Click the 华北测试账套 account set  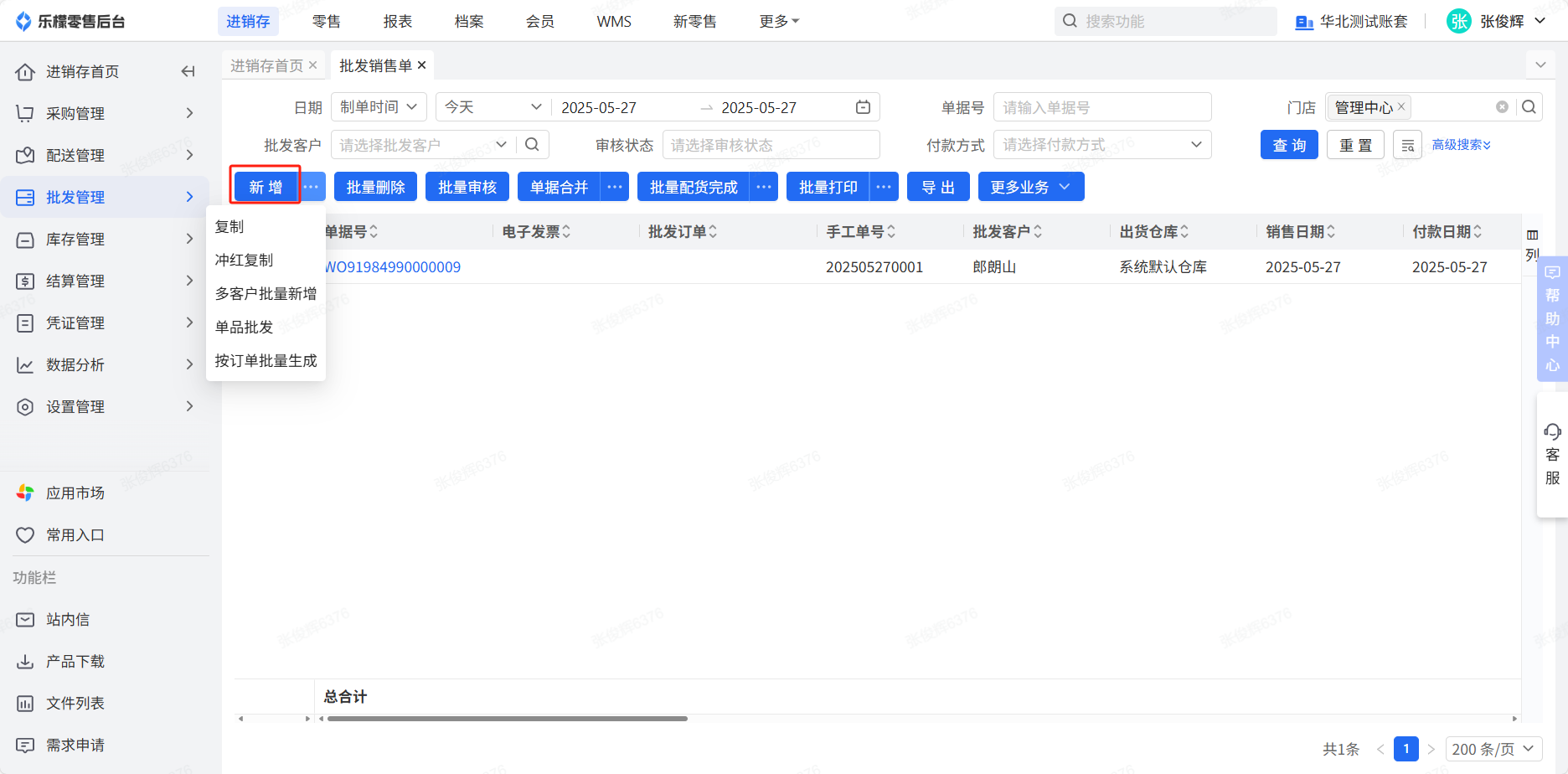coord(1351,22)
